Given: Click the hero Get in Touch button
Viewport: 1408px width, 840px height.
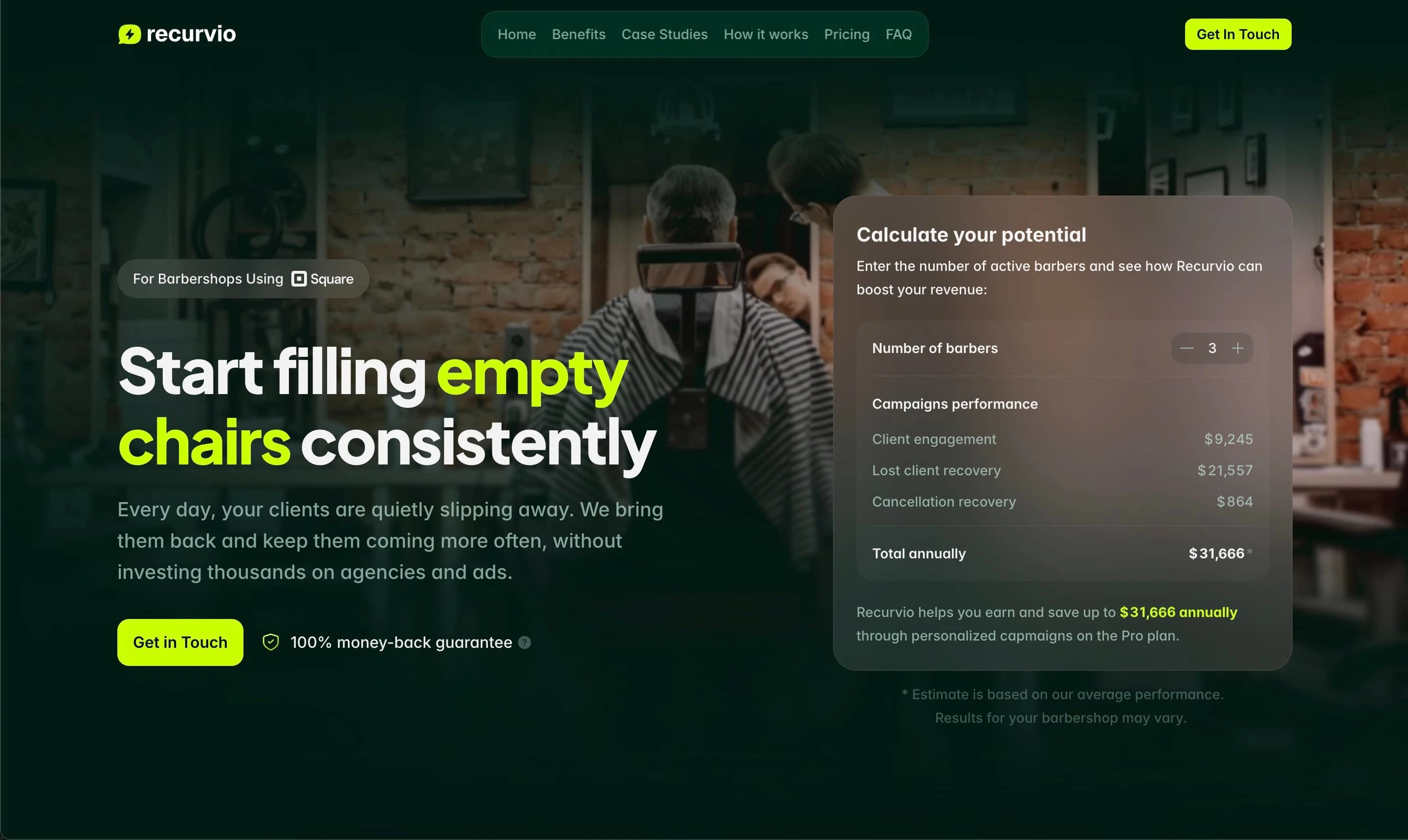Looking at the screenshot, I should [180, 642].
